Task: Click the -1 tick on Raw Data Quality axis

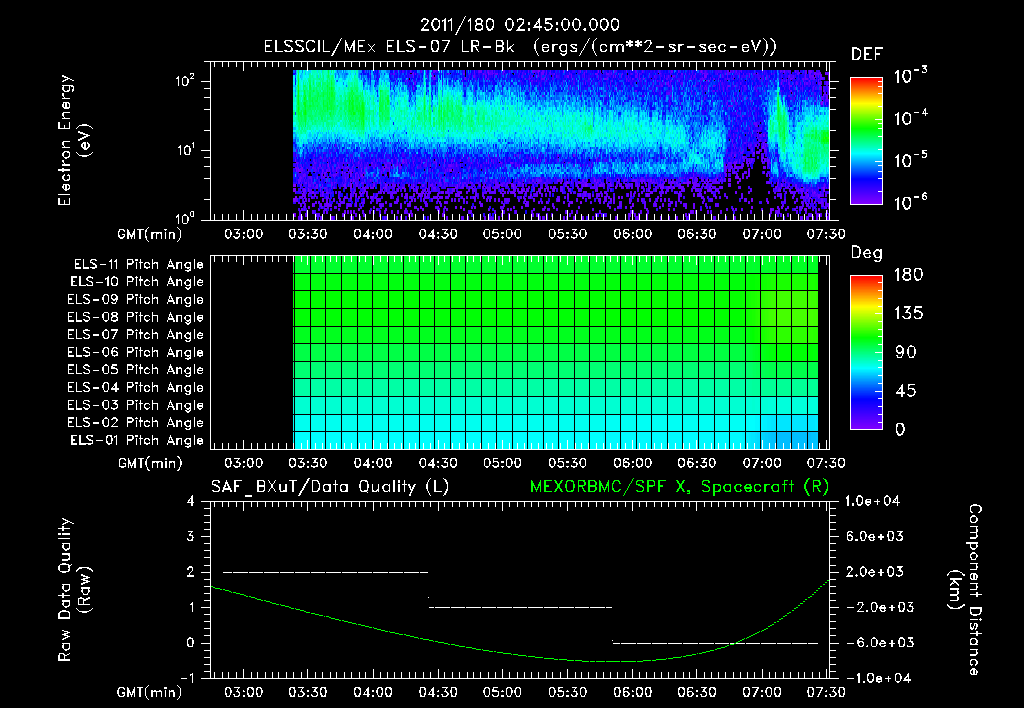Action: point(188,678)
